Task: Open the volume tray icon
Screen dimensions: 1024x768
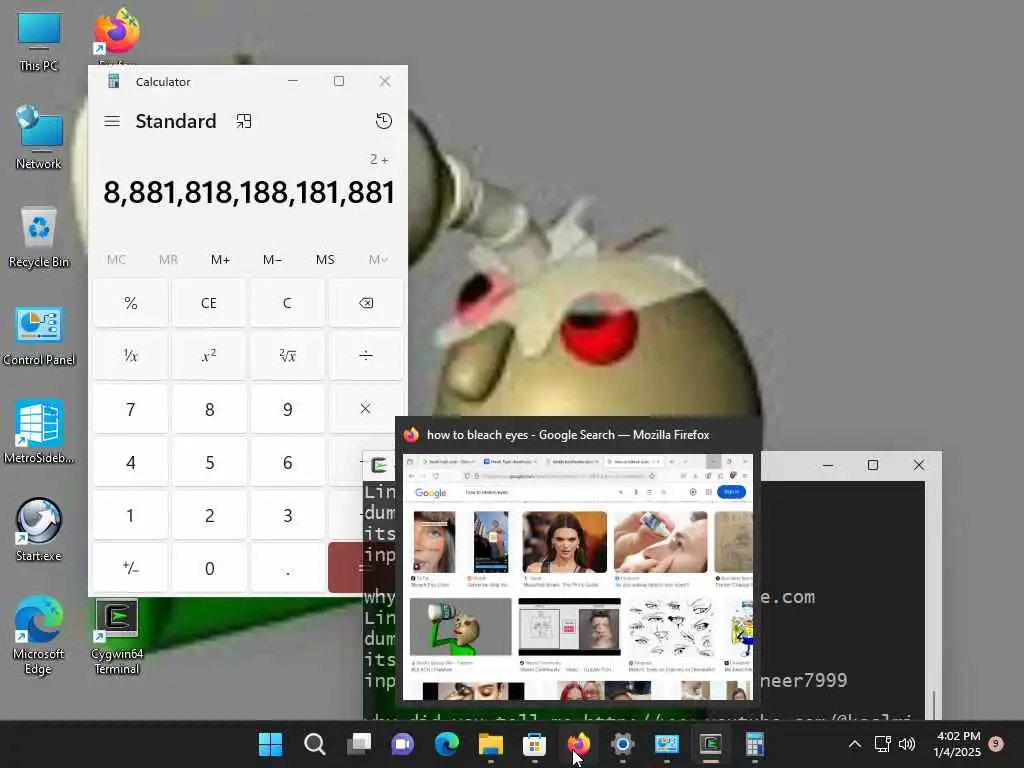Action: (907, 744)
